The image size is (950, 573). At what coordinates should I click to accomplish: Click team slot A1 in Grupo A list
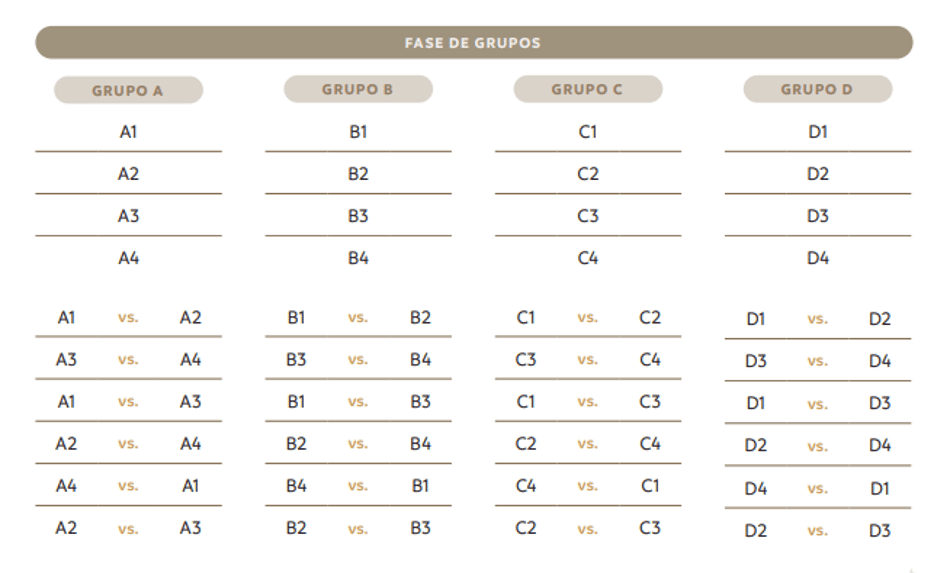pyautogui.click(x=128, y=131)
